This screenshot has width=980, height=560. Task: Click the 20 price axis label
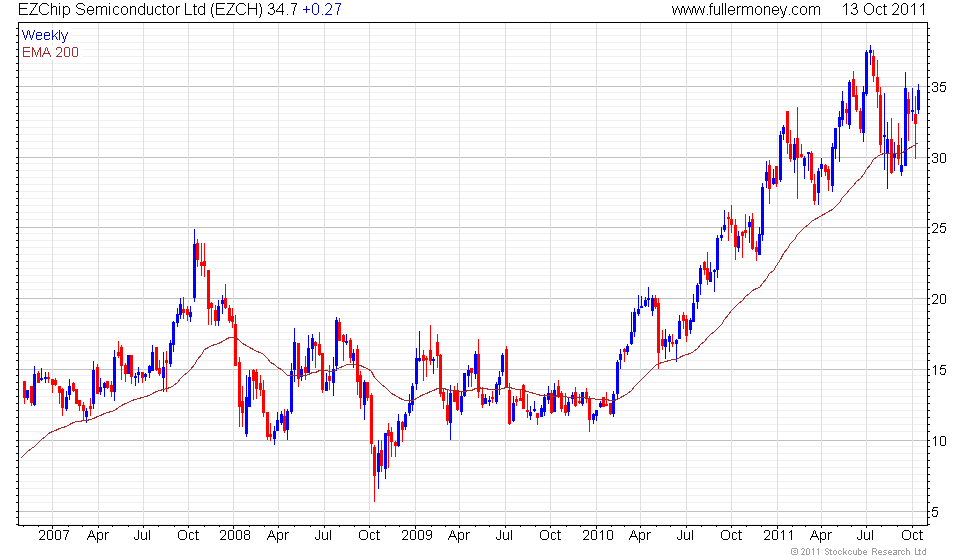[939, 300]
